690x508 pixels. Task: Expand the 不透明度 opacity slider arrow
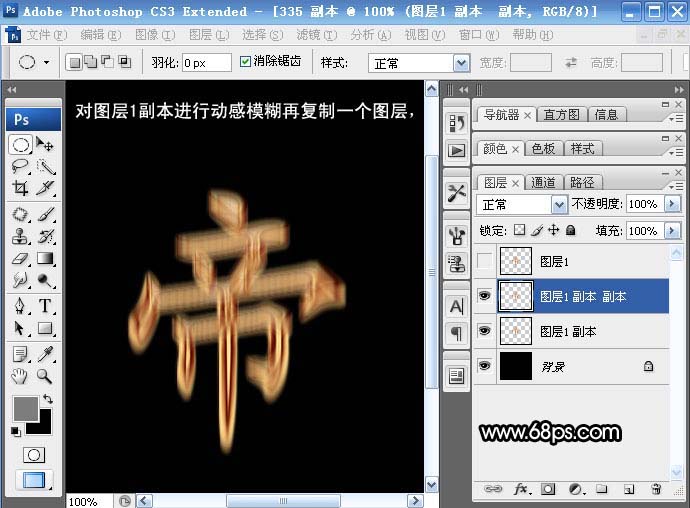(666, 204)
